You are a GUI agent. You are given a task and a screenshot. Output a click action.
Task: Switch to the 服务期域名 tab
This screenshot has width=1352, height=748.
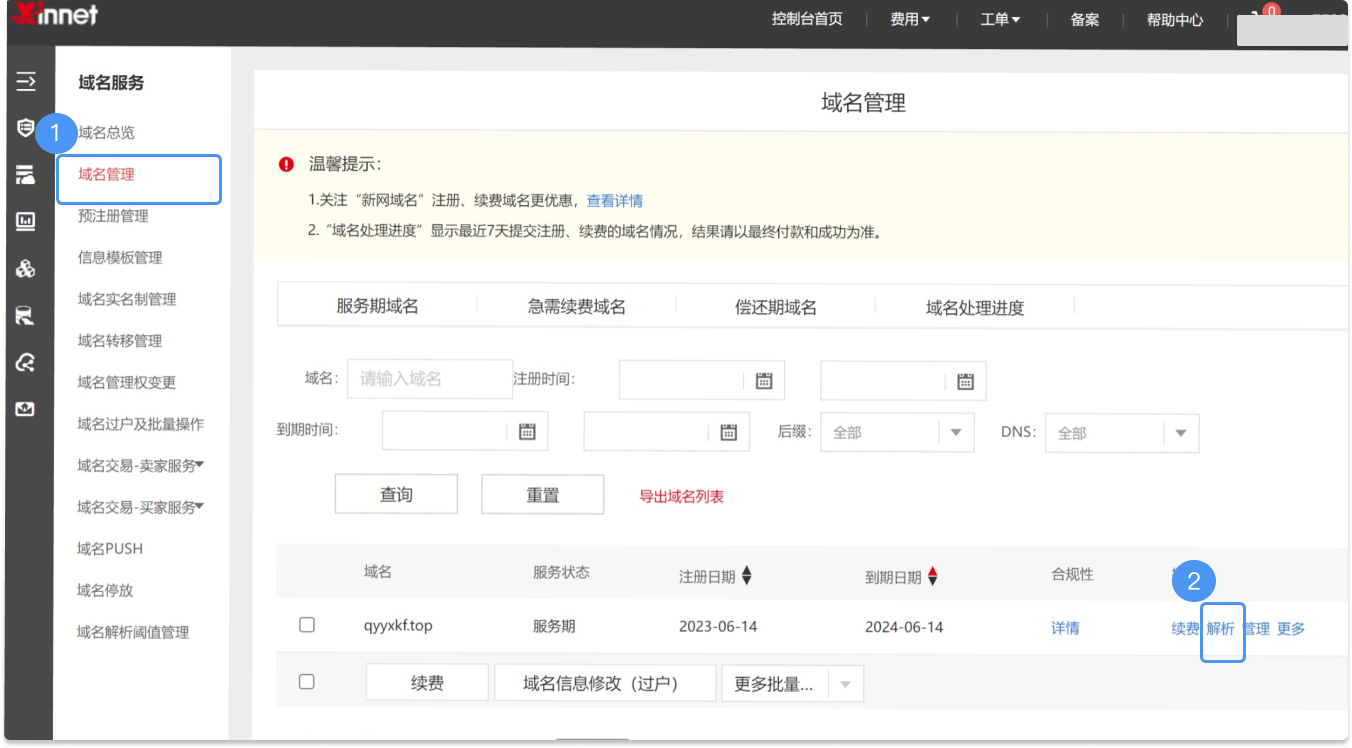377,307
